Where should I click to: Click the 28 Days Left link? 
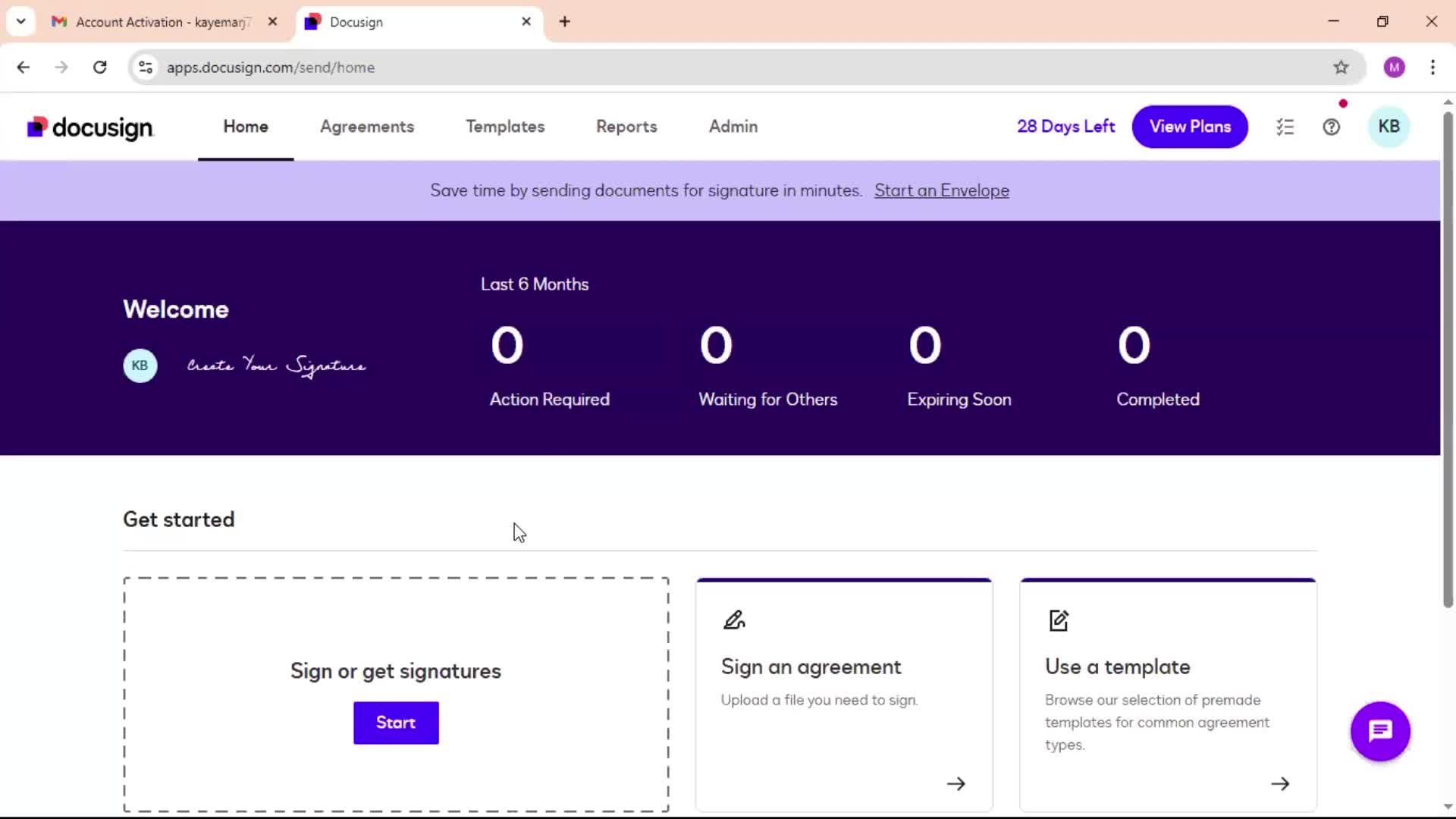point(1065,127)
